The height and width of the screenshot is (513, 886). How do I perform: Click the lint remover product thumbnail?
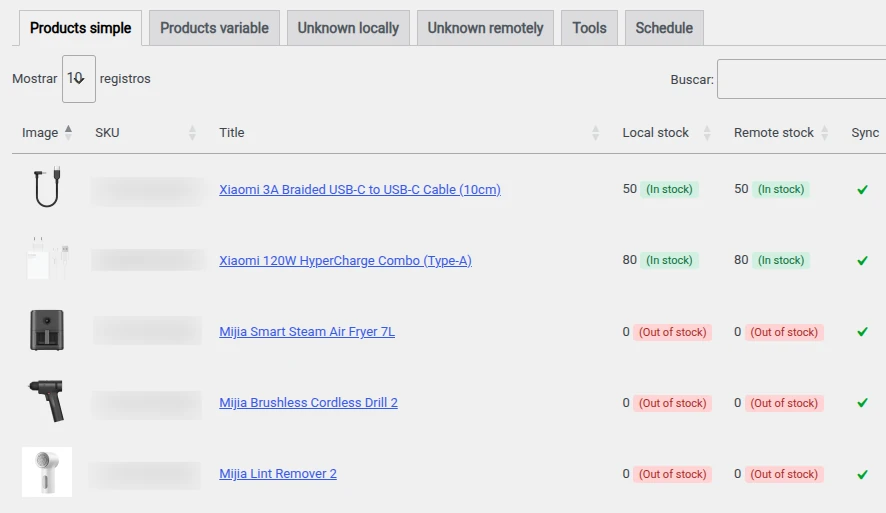(x=47, y=472)
